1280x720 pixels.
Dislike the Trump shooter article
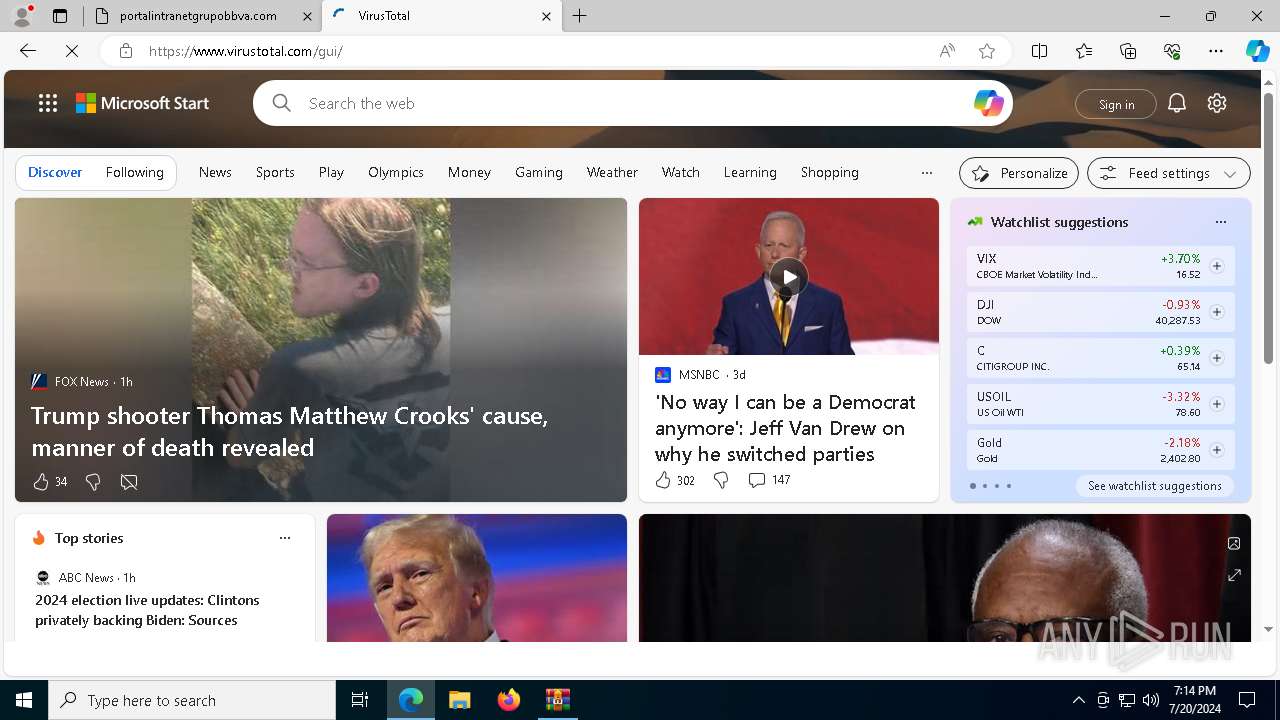coord(93,482)
